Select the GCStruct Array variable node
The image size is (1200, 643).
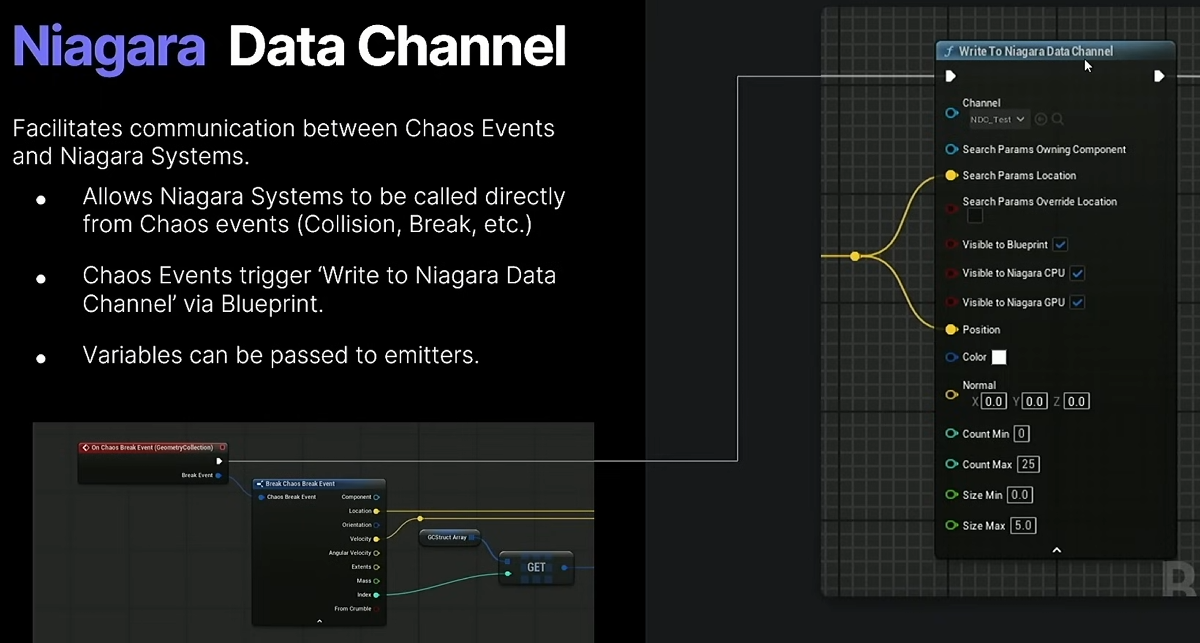(449, 537)
